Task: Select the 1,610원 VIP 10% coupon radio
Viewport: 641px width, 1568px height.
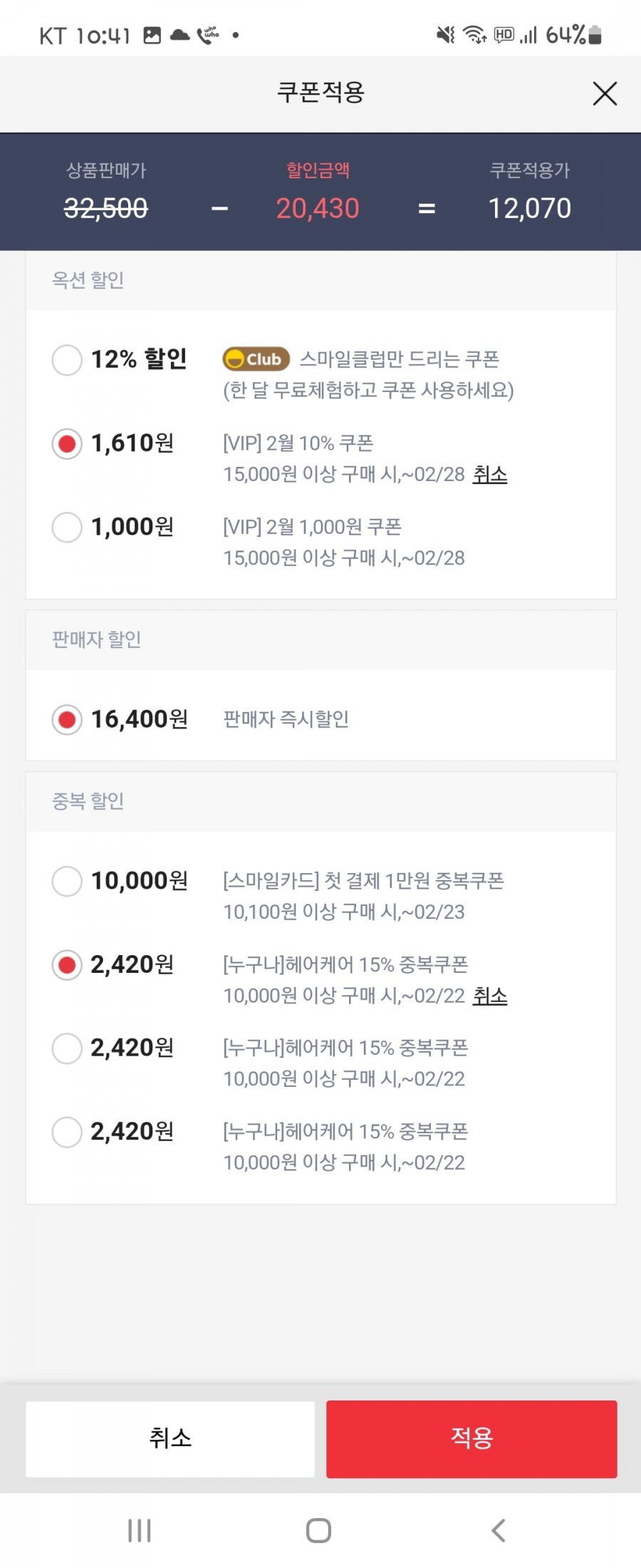Action: click(x=67, y=444)
